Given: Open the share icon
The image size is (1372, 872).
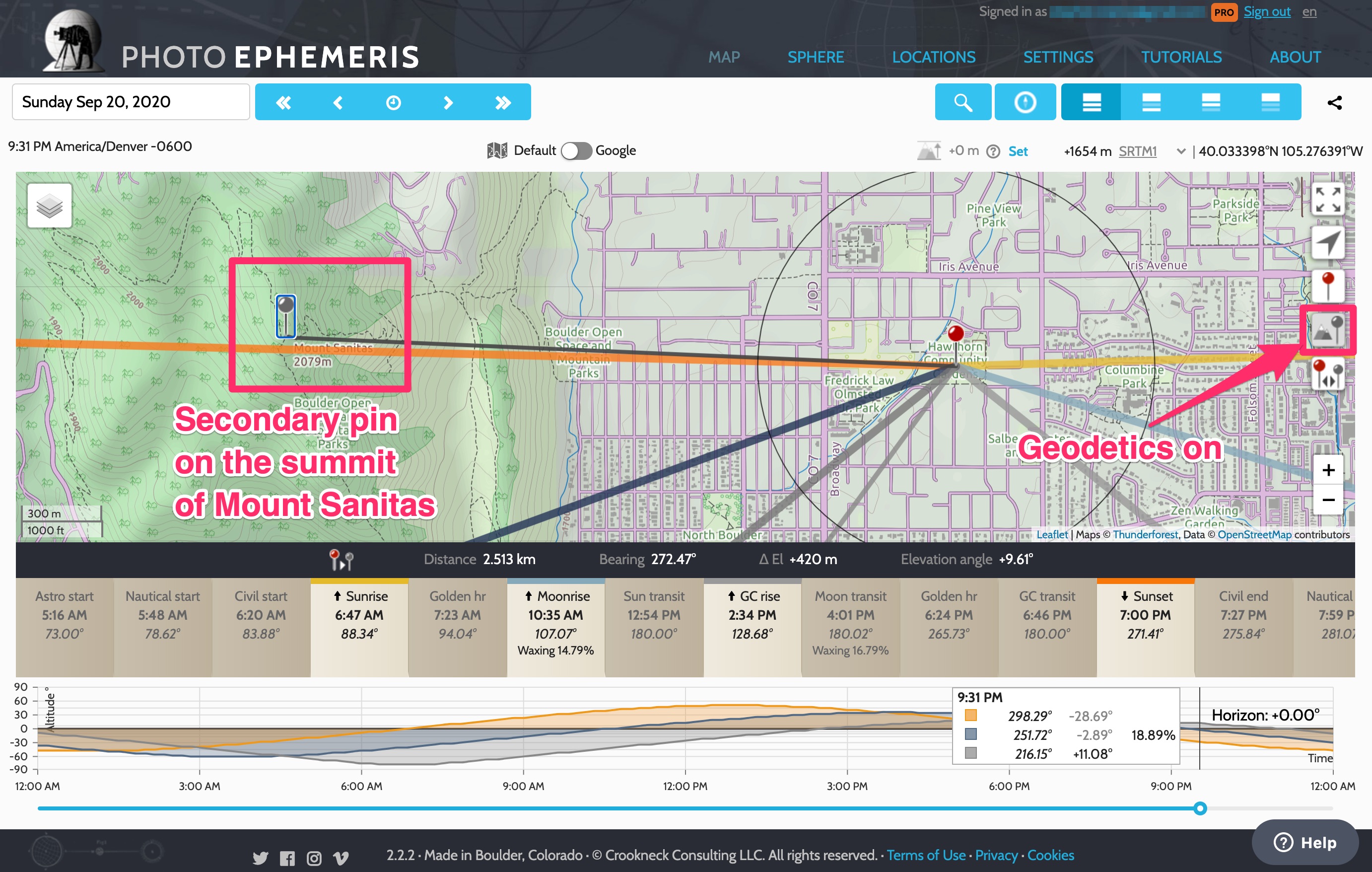Looking at the screenshot, I should [x=1334, y=103].
